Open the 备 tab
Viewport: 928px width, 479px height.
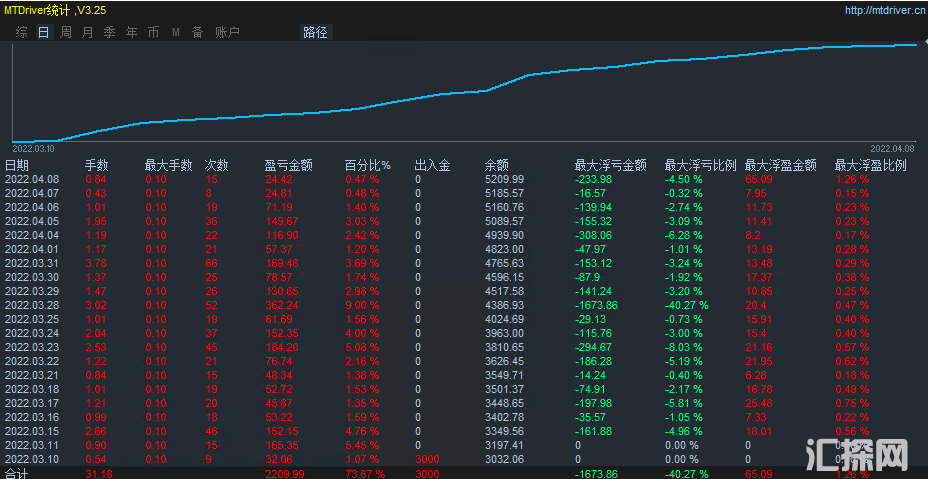point(197,33)
